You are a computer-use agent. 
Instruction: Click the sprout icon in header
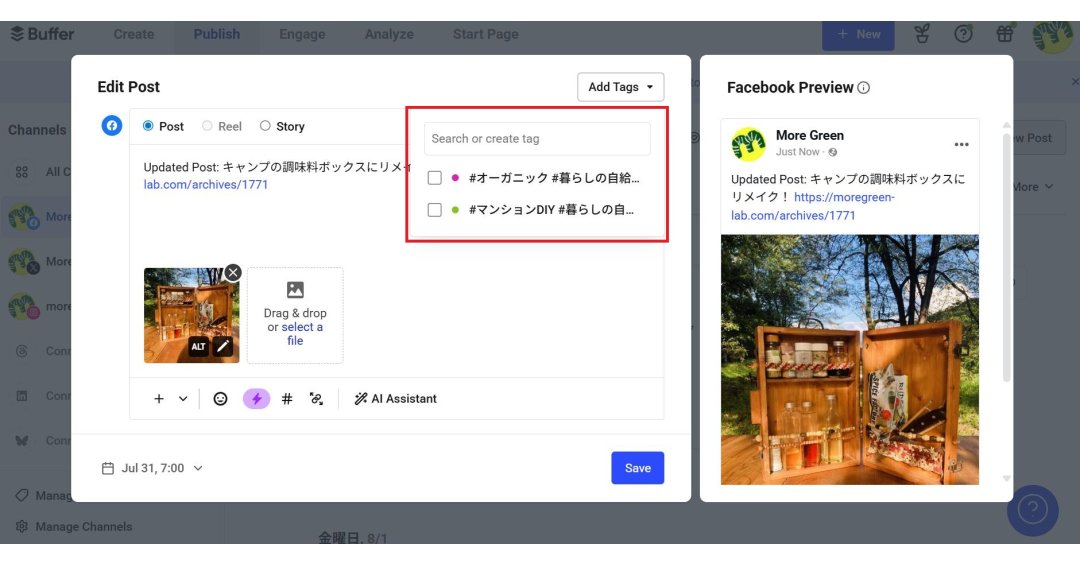click(922, 33)
